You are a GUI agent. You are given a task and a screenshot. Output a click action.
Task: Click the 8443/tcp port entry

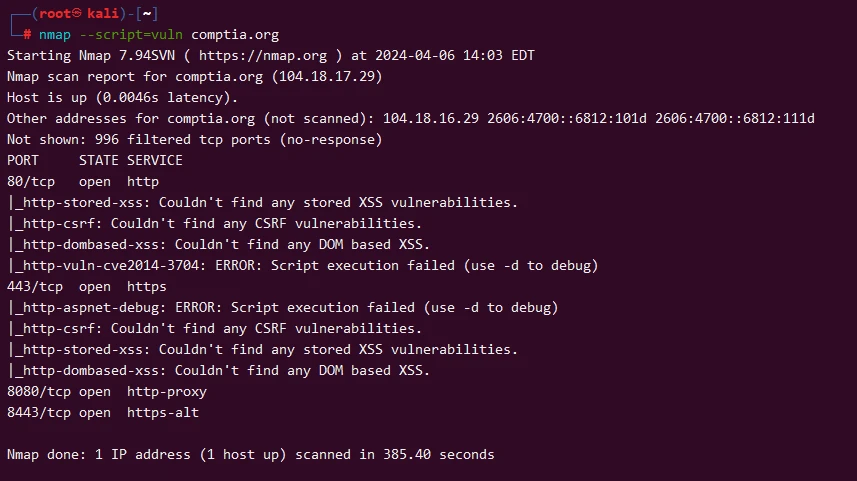tap(35, 412)
